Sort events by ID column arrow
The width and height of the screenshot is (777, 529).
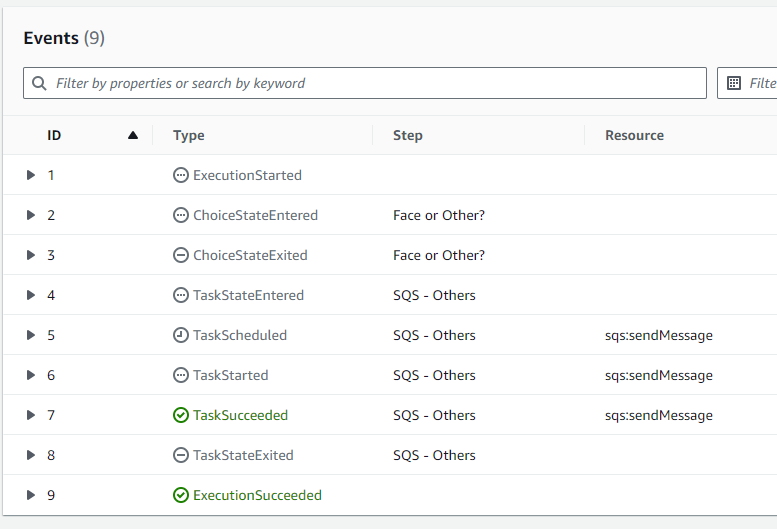pyautogui.click(x=133, y=135)
